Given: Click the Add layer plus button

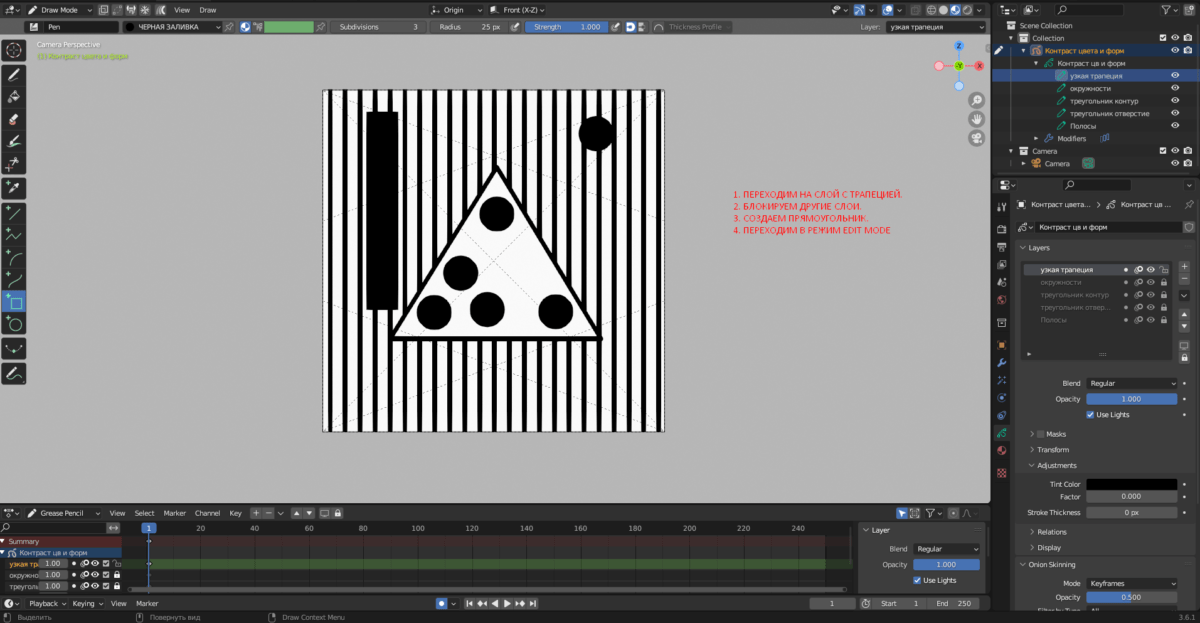Looking at the screenshot, I should 1185,267.
